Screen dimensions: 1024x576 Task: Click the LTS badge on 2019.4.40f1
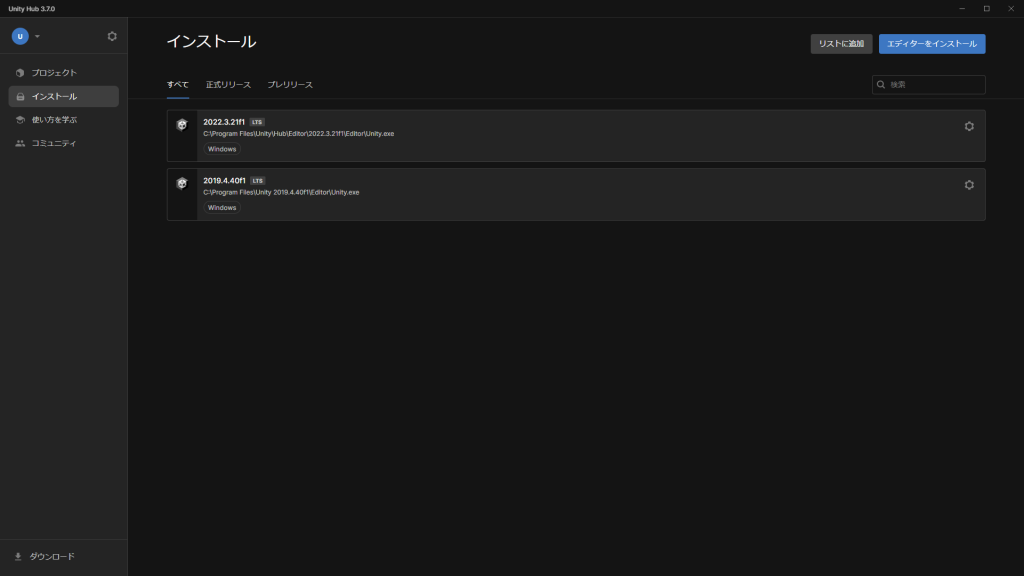pos(258,181)
